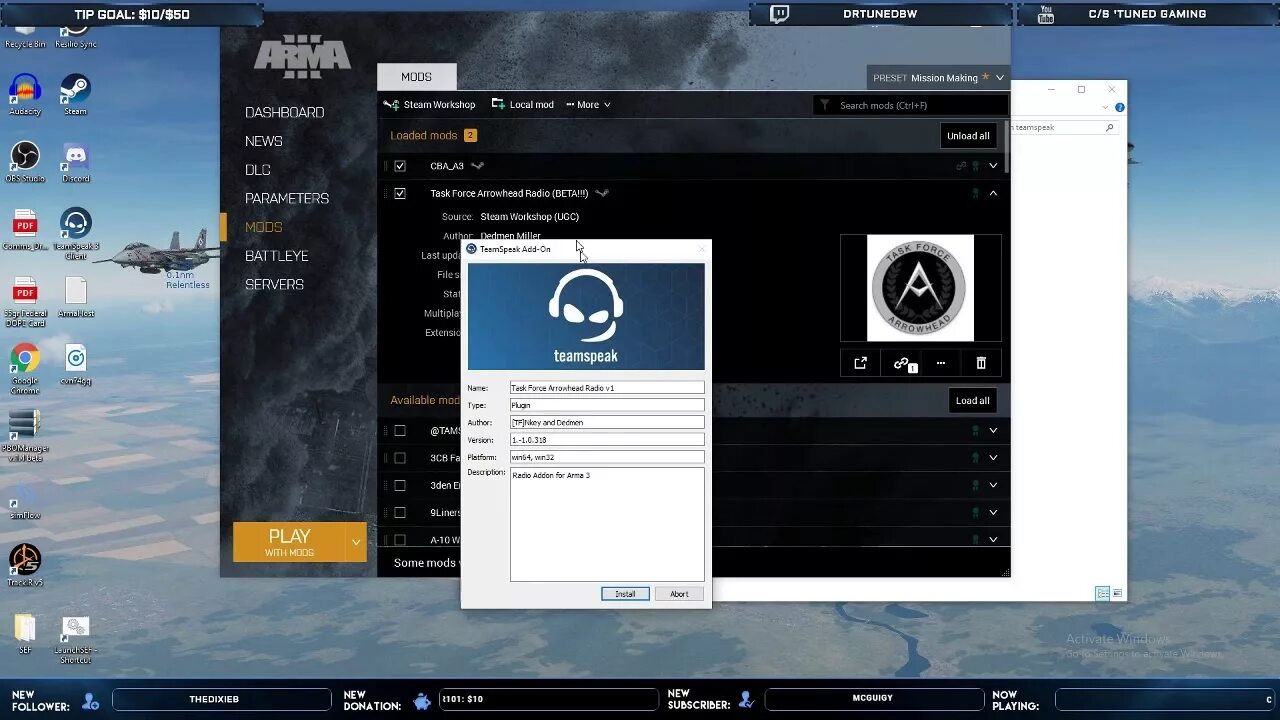Click the Version field in Add-On dialog
This screenshot has width=1280, height=720.
pos(607,440)
